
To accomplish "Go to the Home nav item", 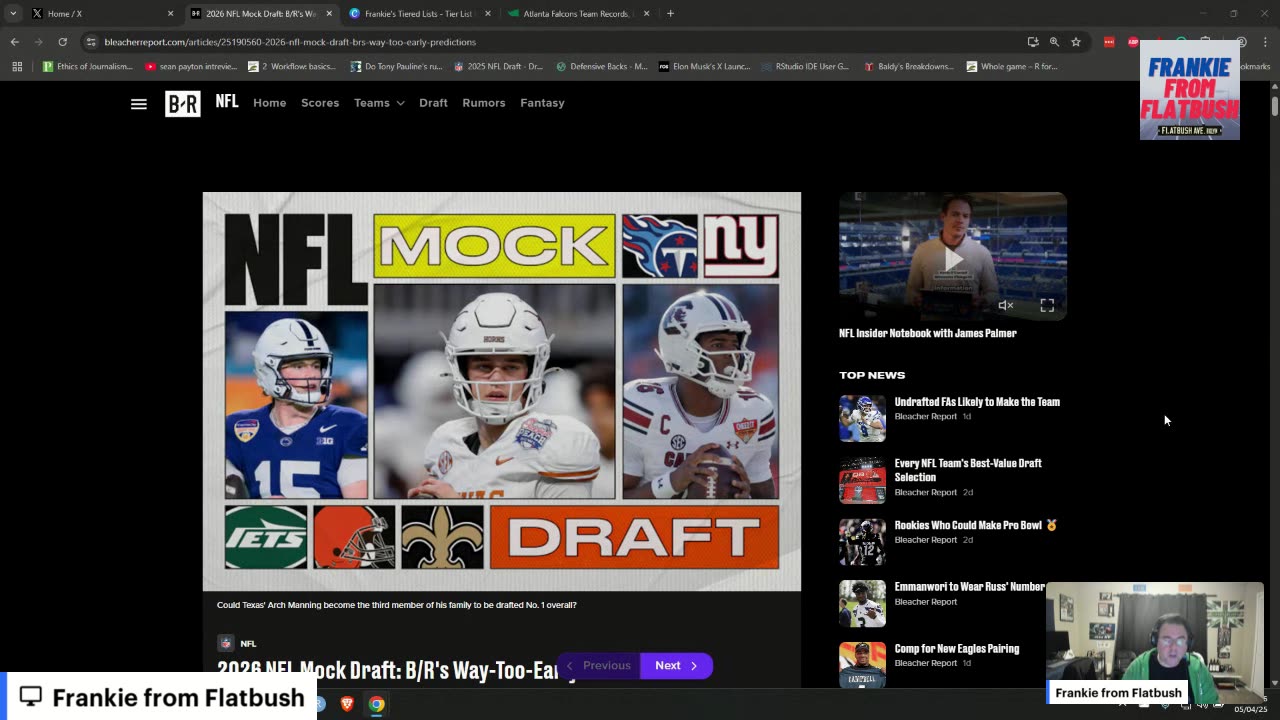I will (269, 103).
